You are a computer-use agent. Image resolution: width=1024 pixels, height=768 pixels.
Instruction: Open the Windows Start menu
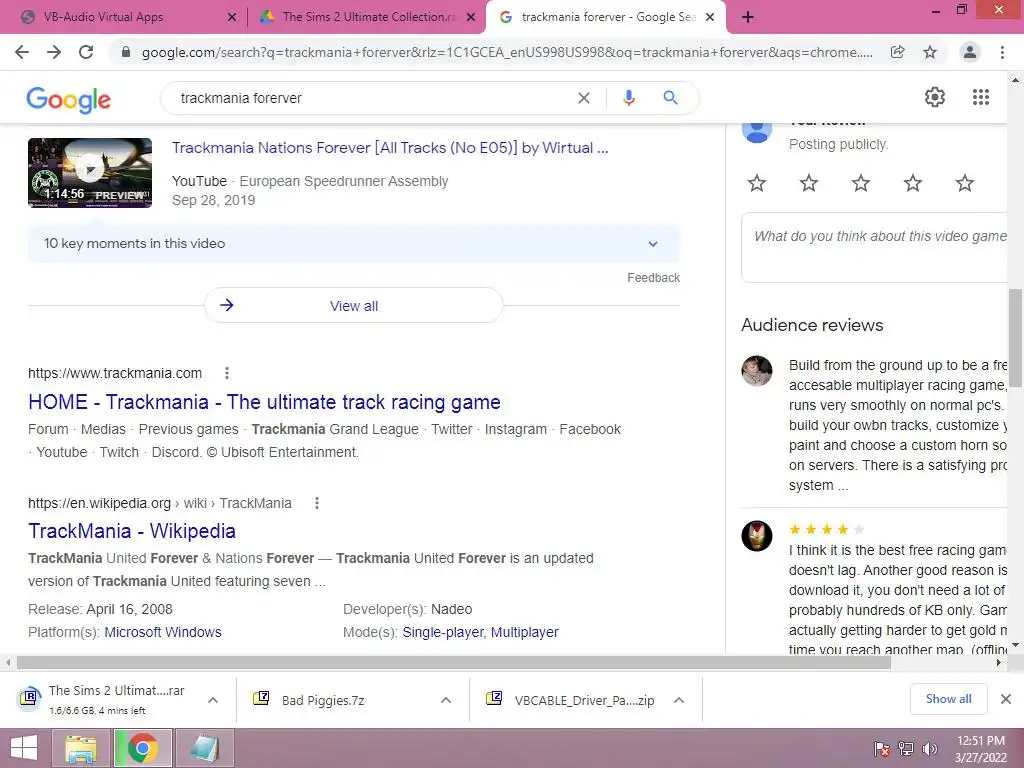pos(24,748)
